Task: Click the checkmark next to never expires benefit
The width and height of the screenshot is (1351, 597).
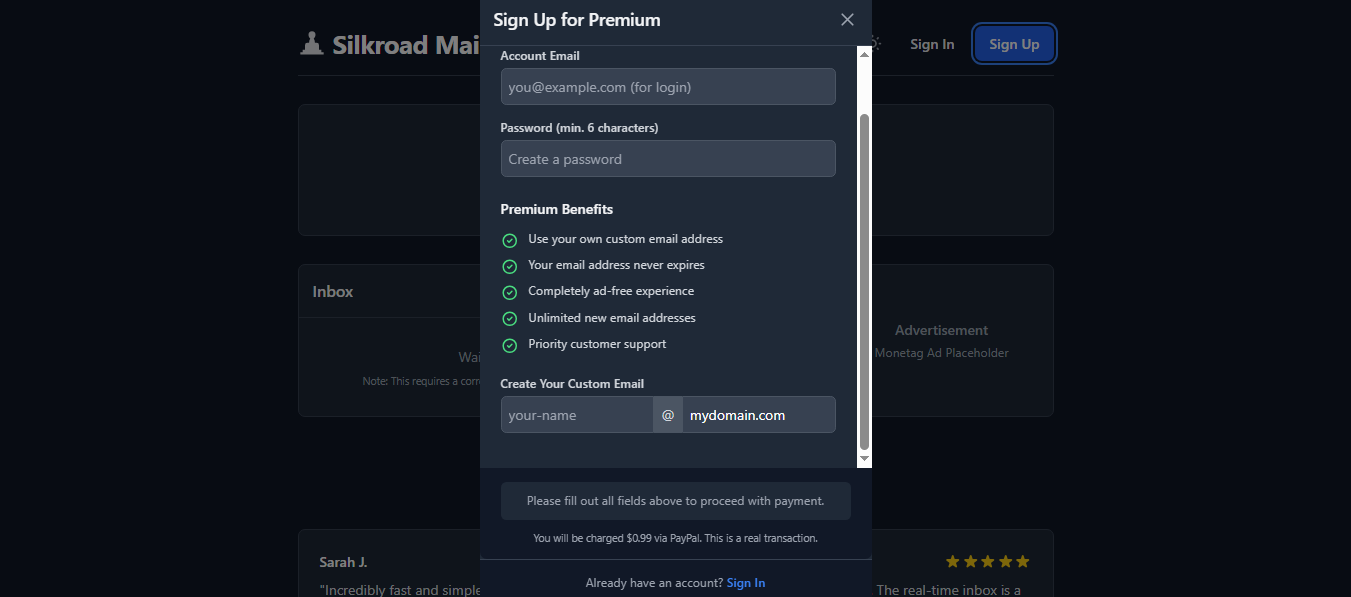Action: [x=509, y=266]
